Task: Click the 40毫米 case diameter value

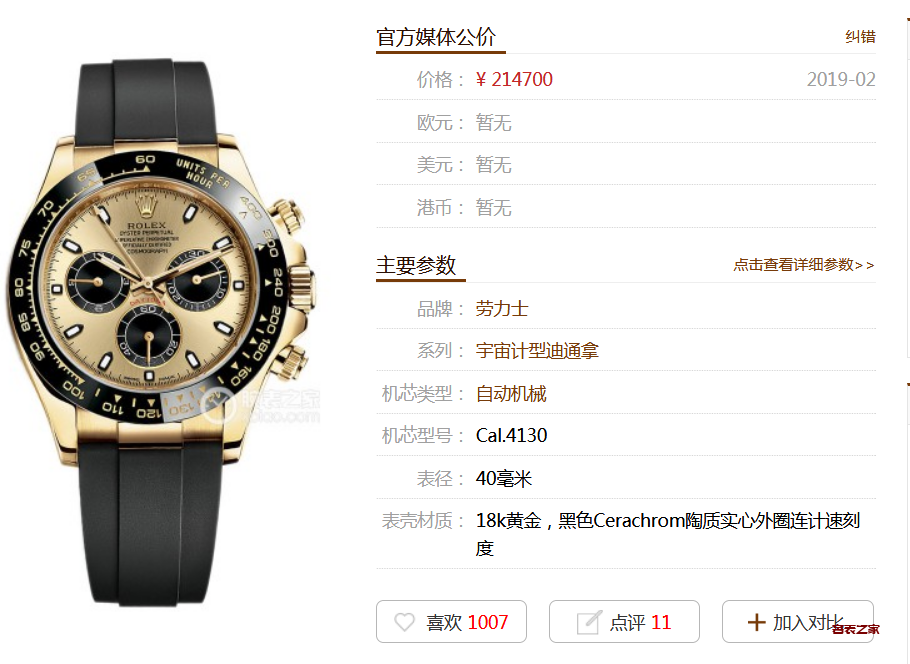Action: [x=504, y=479]
